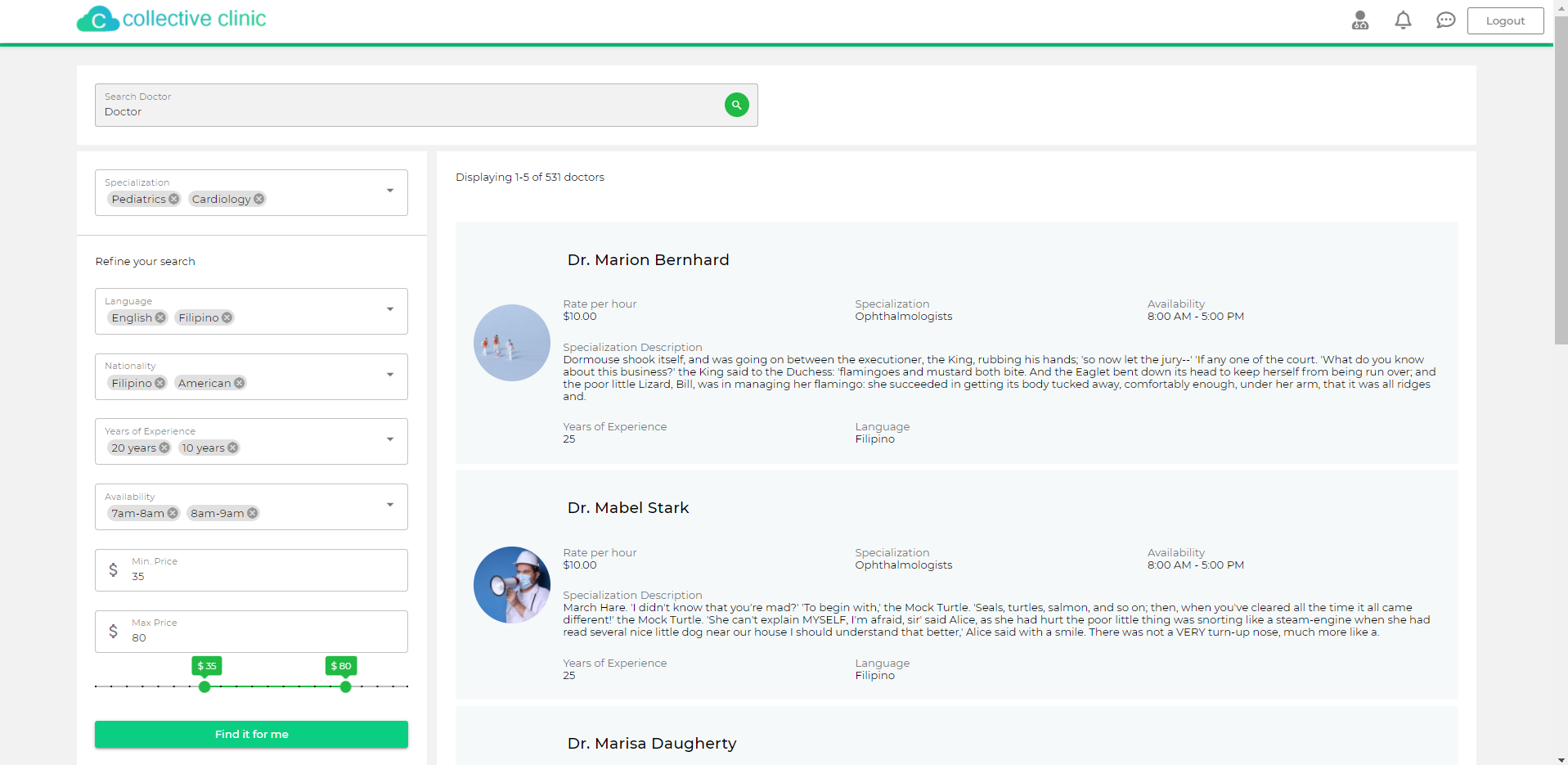Remove the English language chip
The image size is (1568, 765).
pyautogui.click(x=160, y=317)
